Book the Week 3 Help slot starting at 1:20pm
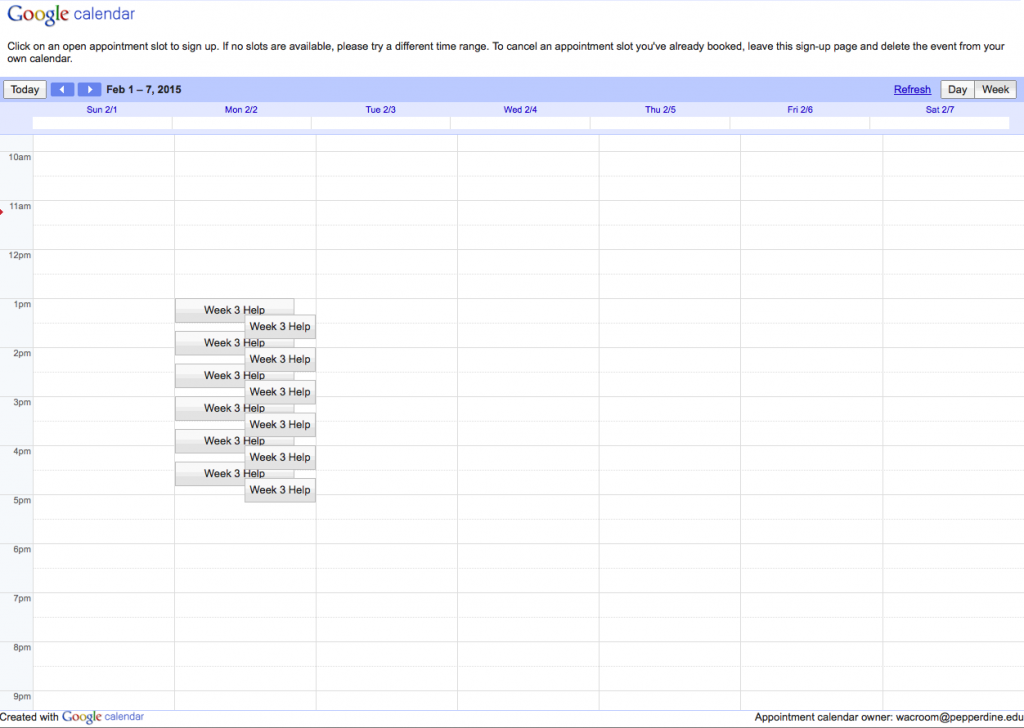 click(x=280, y=326)
